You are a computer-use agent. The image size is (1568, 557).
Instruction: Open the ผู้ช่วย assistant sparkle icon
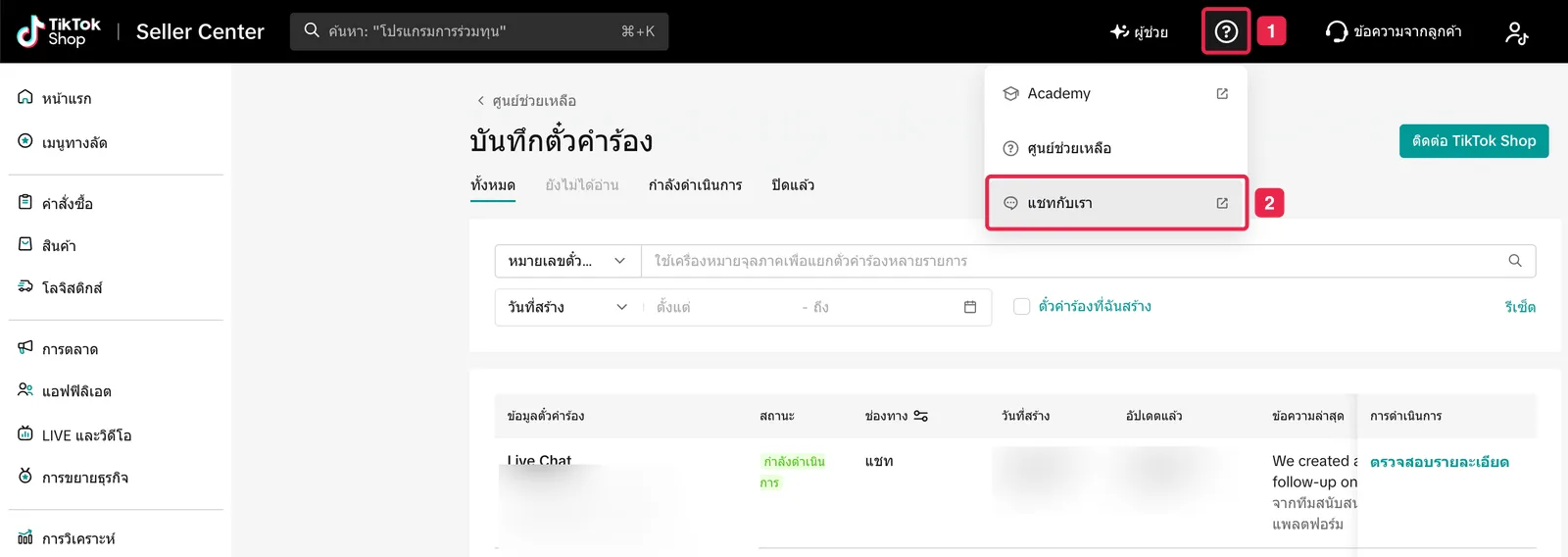click(x=1119, y=31)
